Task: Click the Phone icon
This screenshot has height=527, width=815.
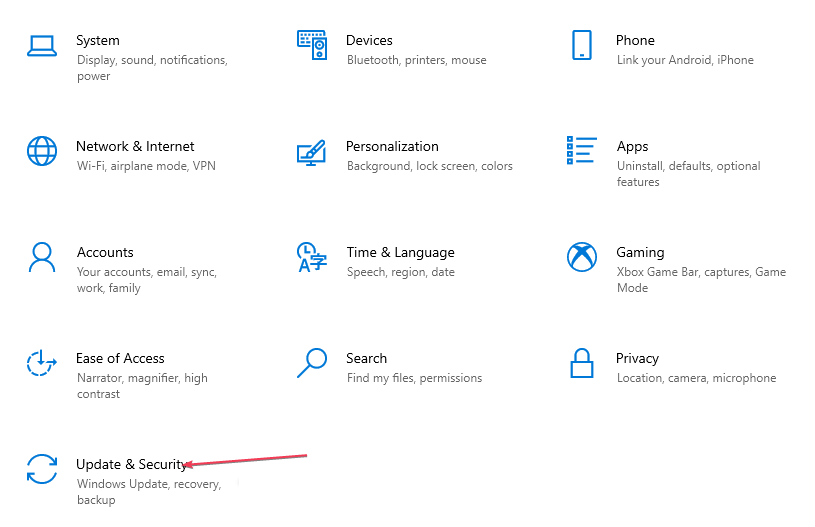Action: [582, 45]
